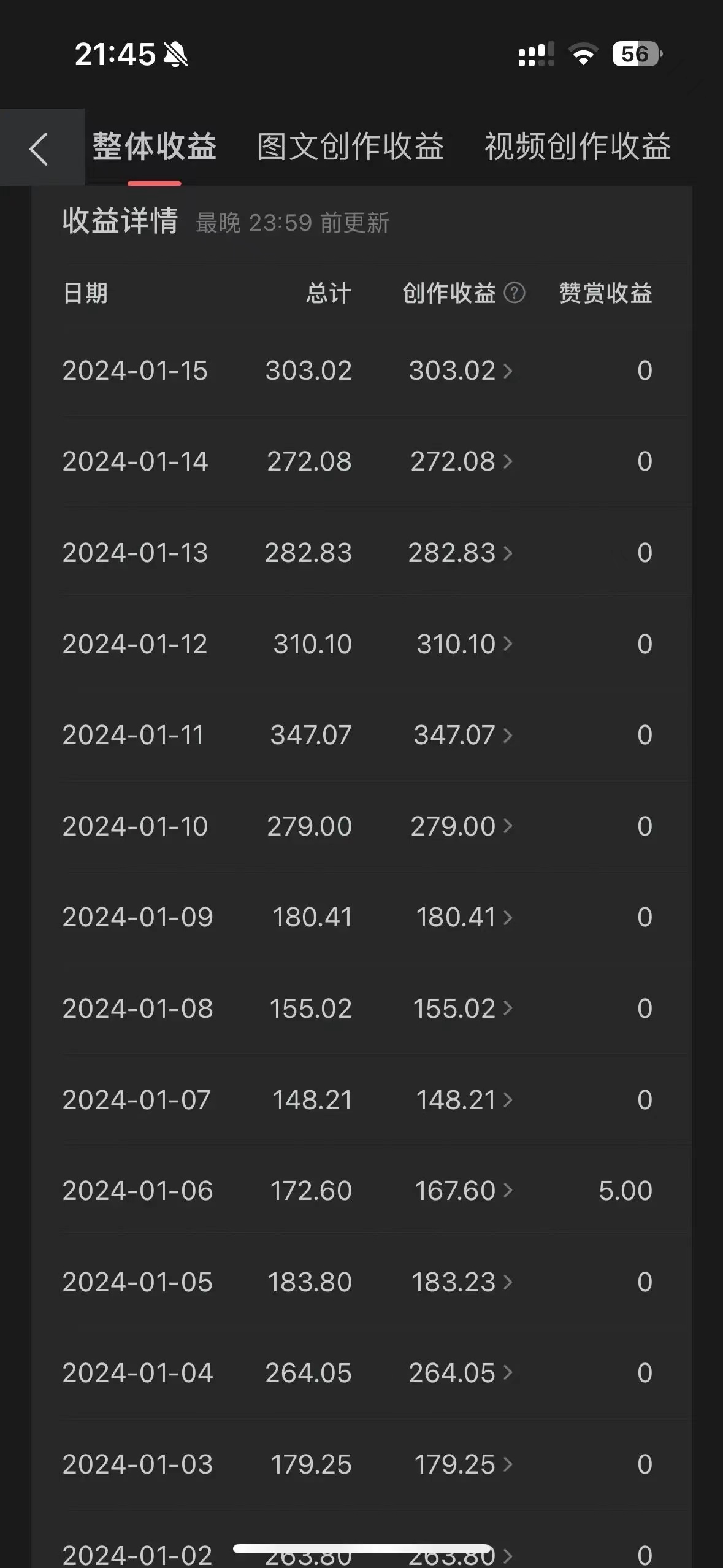723x1568 pixels.
Task: Tap the home indicator bar
Action: tap(362, 1549)
